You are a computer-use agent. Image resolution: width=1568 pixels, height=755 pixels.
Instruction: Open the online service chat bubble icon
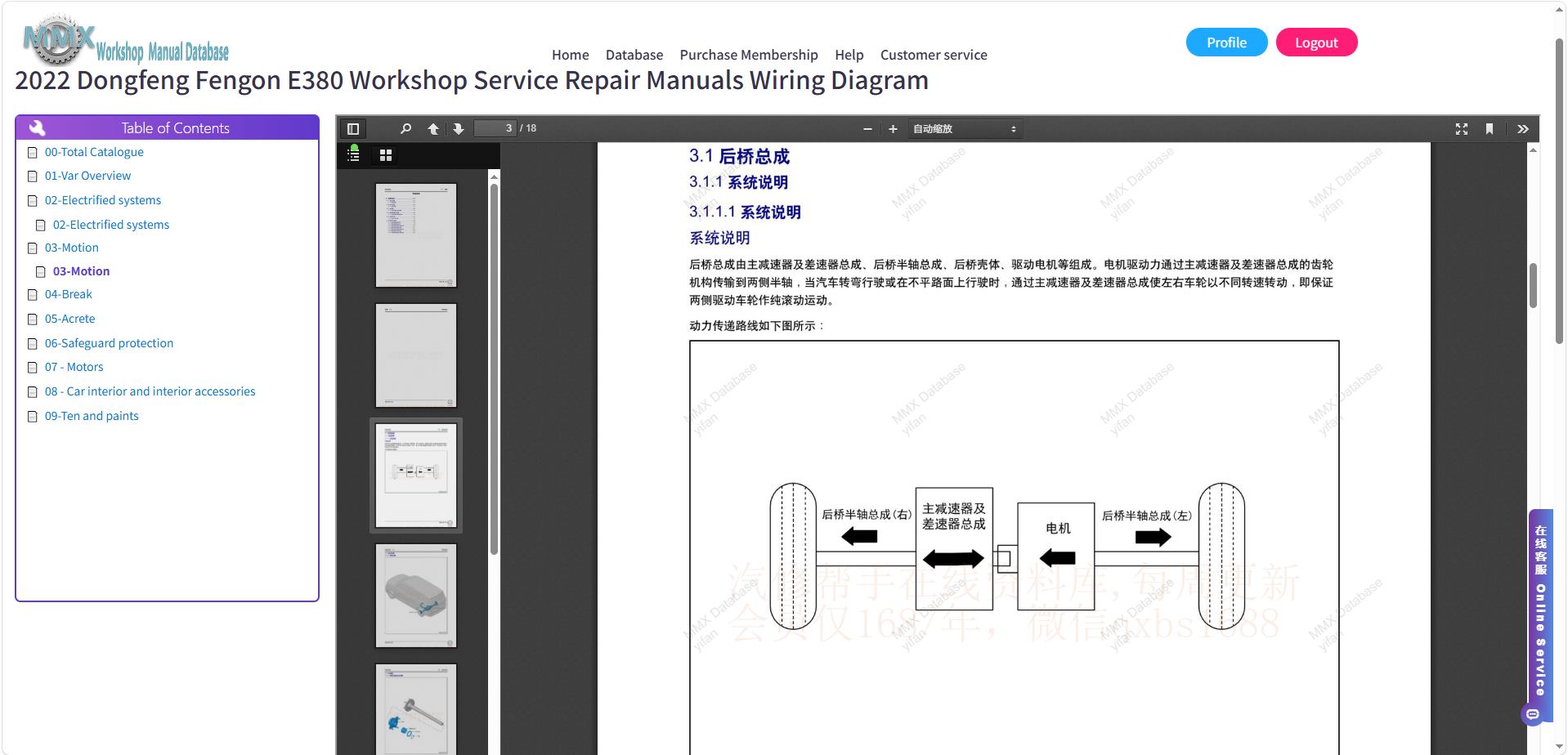point(1533,714)
